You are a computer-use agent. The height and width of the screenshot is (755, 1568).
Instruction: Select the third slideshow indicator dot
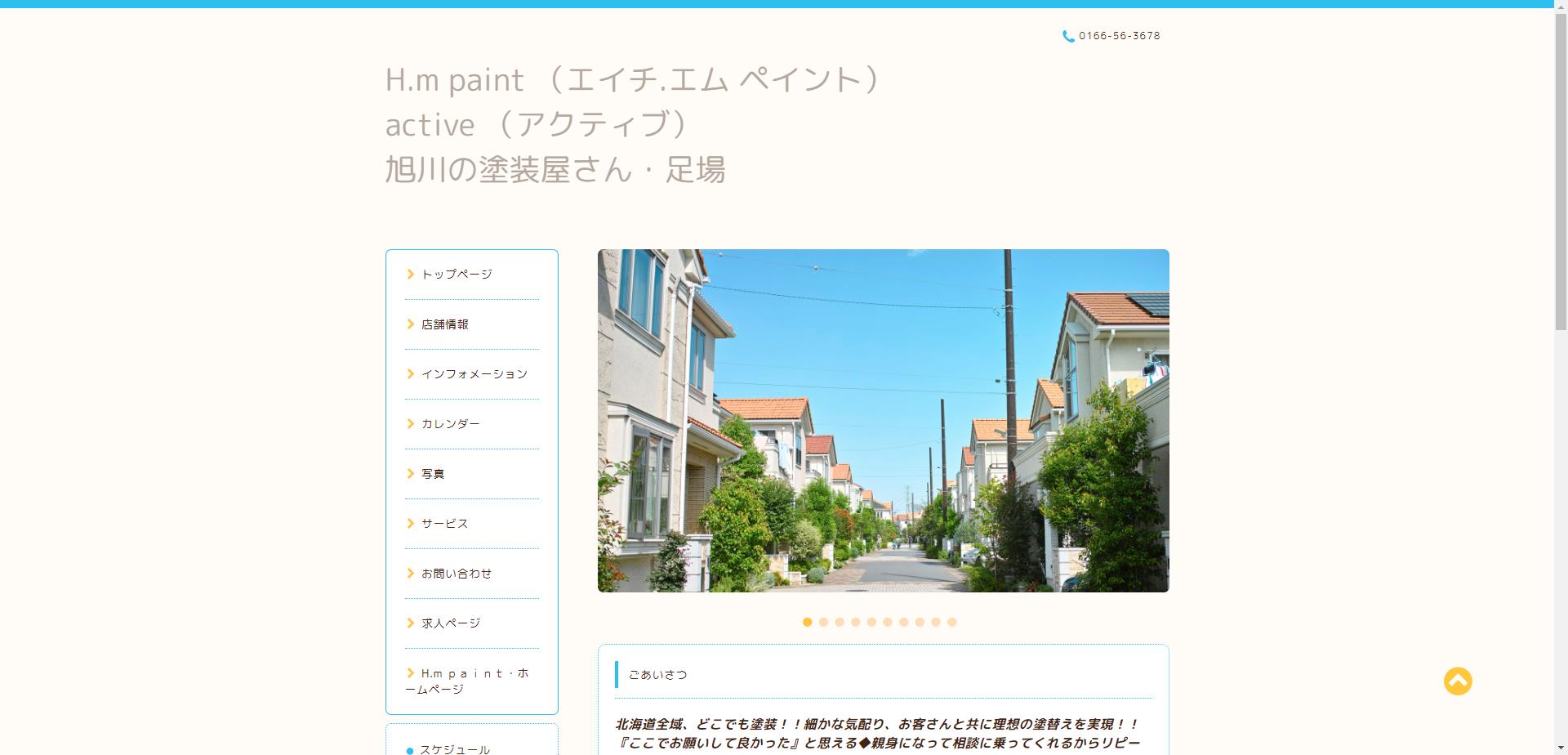click(x=840, y=622)
